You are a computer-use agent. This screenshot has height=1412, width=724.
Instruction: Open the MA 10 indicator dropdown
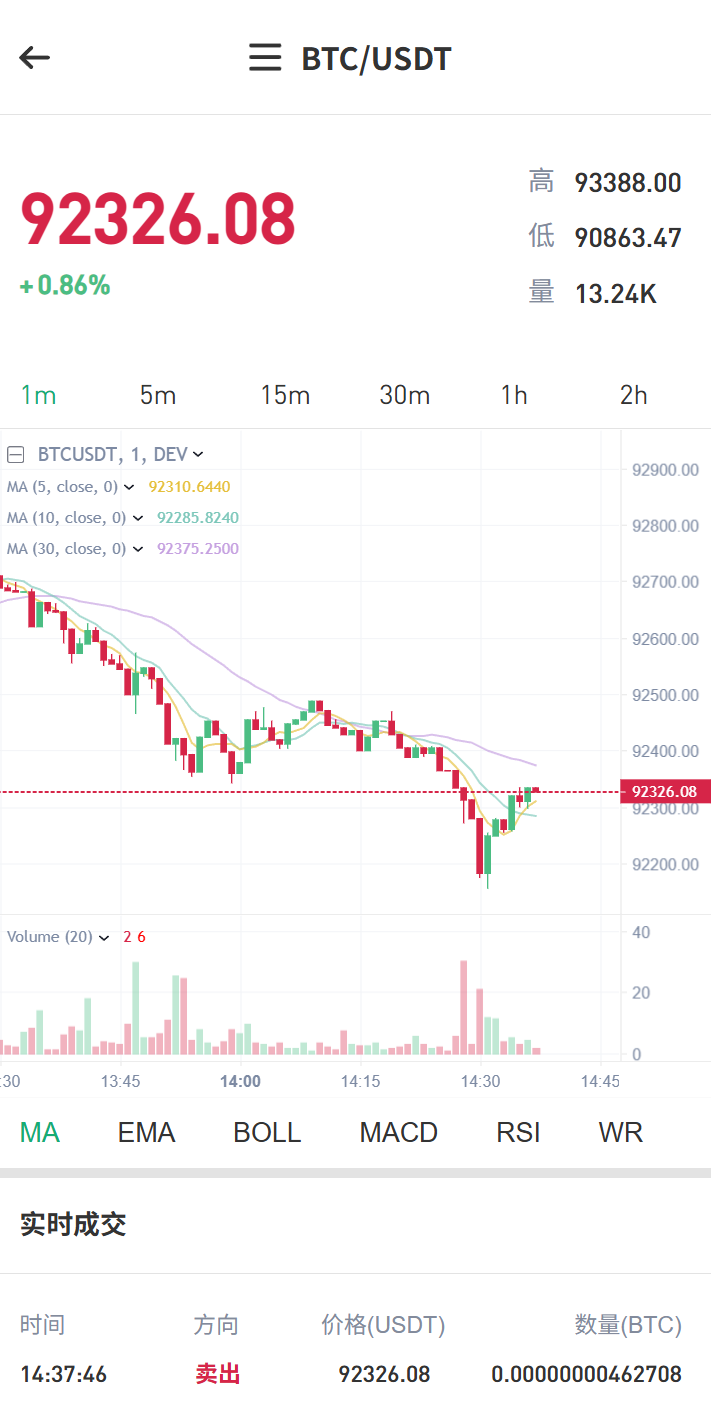point(138,518)
